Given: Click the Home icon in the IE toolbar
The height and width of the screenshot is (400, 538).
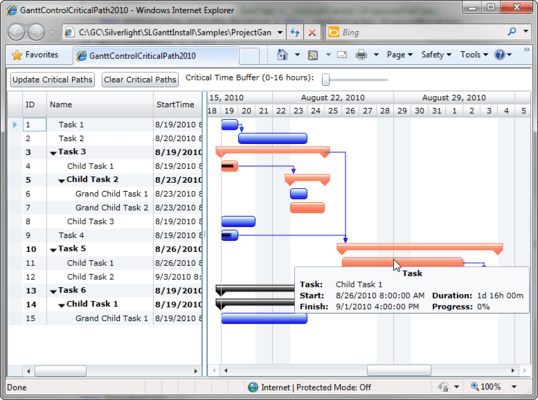Looking at the screenshot, I should tap(282, 55).
